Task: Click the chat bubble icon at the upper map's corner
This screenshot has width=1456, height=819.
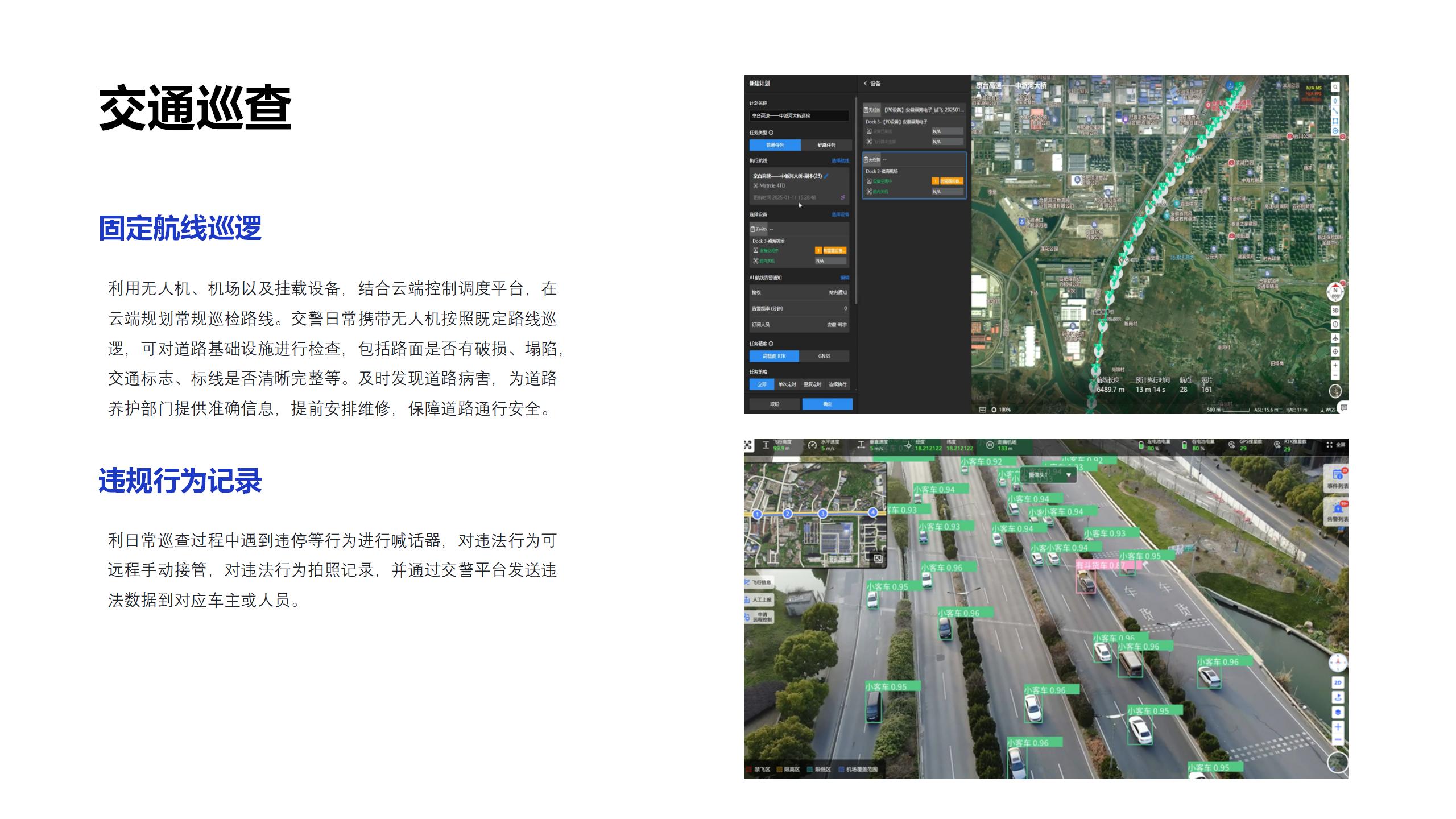Action: (1343, 407)
